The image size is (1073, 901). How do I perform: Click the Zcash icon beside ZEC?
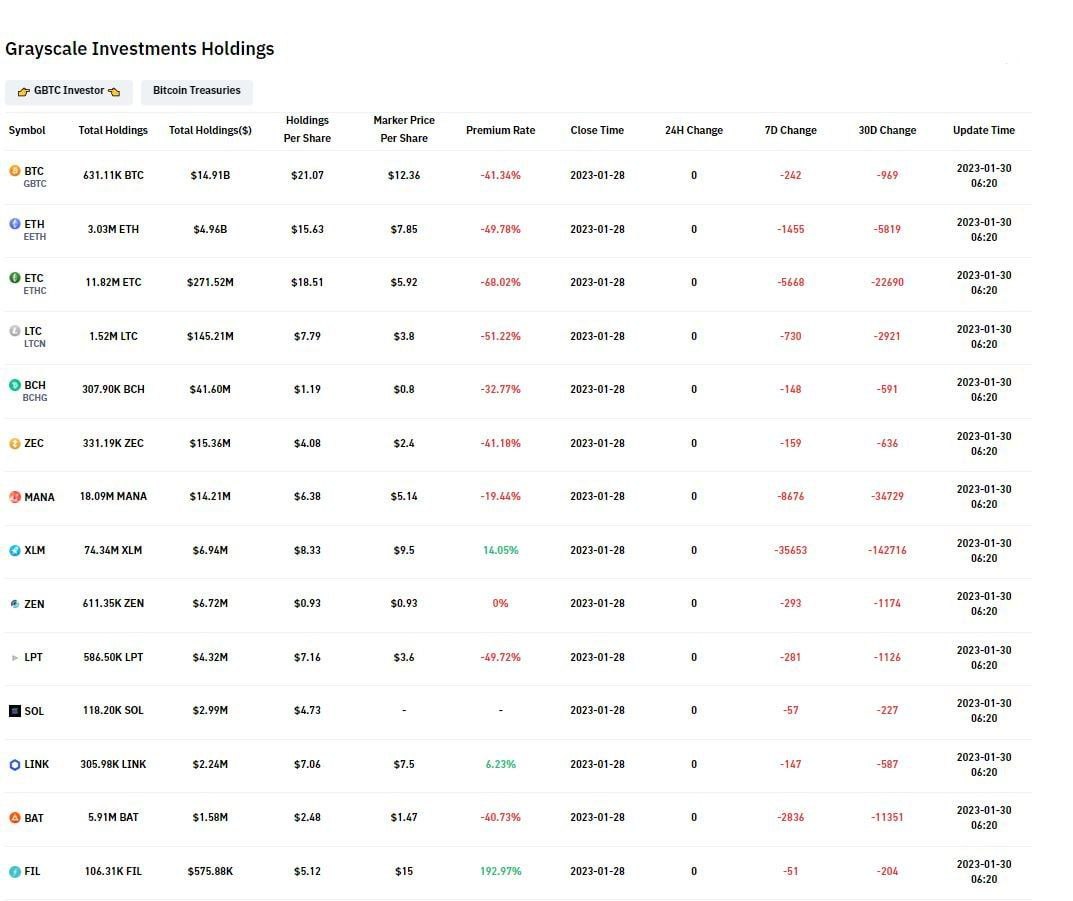pos(14,443)
